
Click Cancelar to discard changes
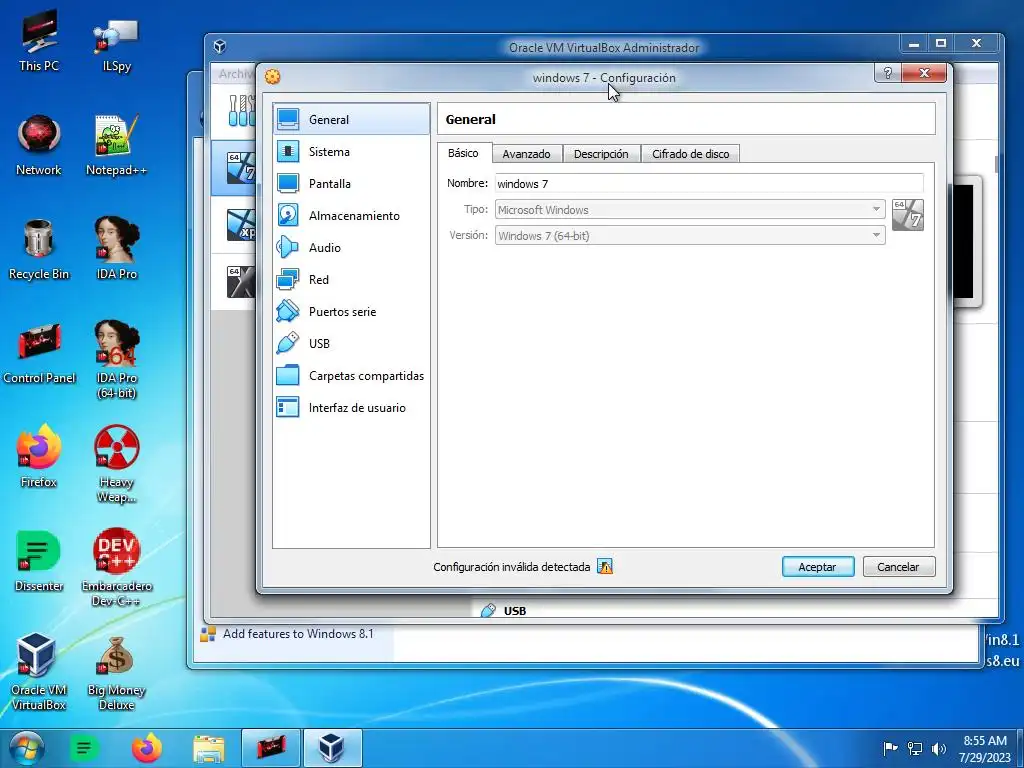[899, 567]
